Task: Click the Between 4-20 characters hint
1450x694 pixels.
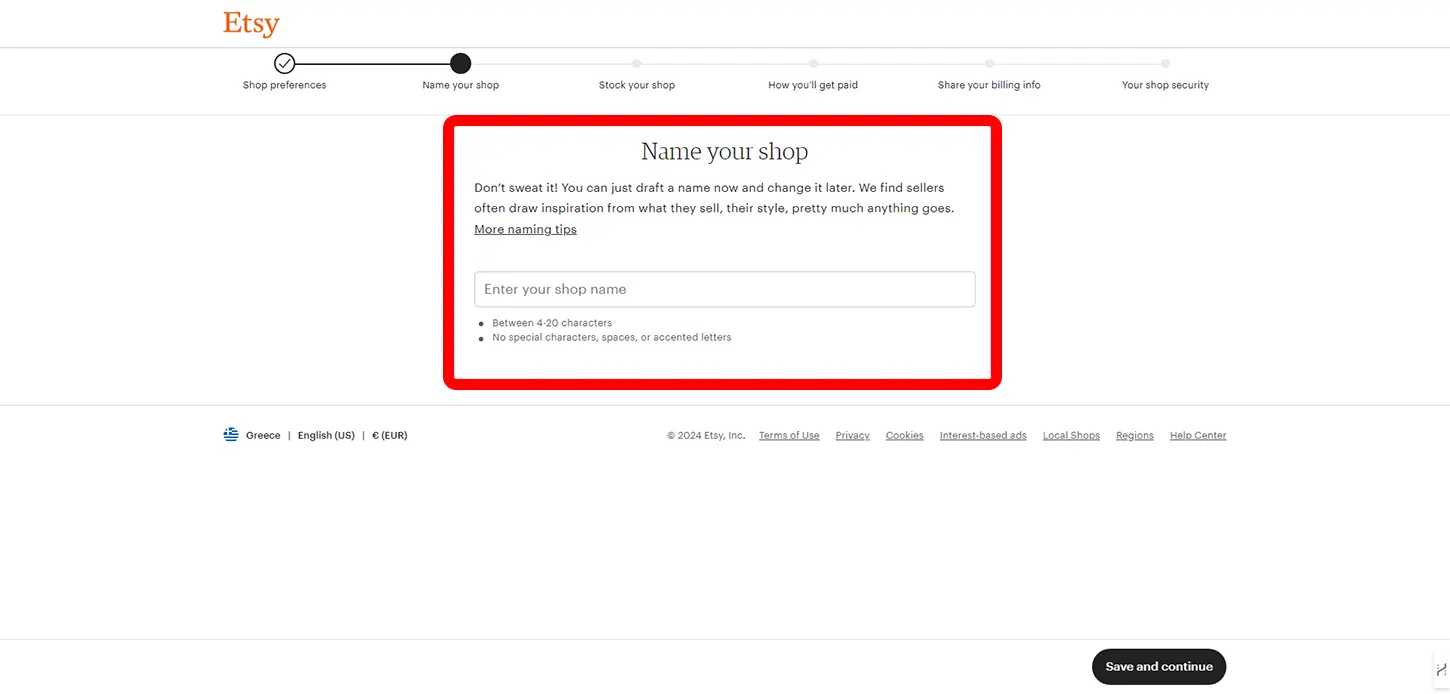Action: tap(552, 323)
